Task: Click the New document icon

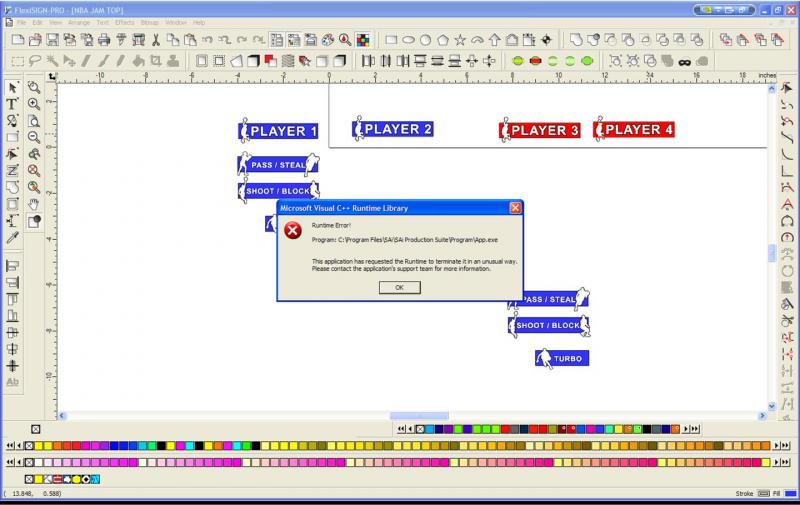Action: pos(18,40)
